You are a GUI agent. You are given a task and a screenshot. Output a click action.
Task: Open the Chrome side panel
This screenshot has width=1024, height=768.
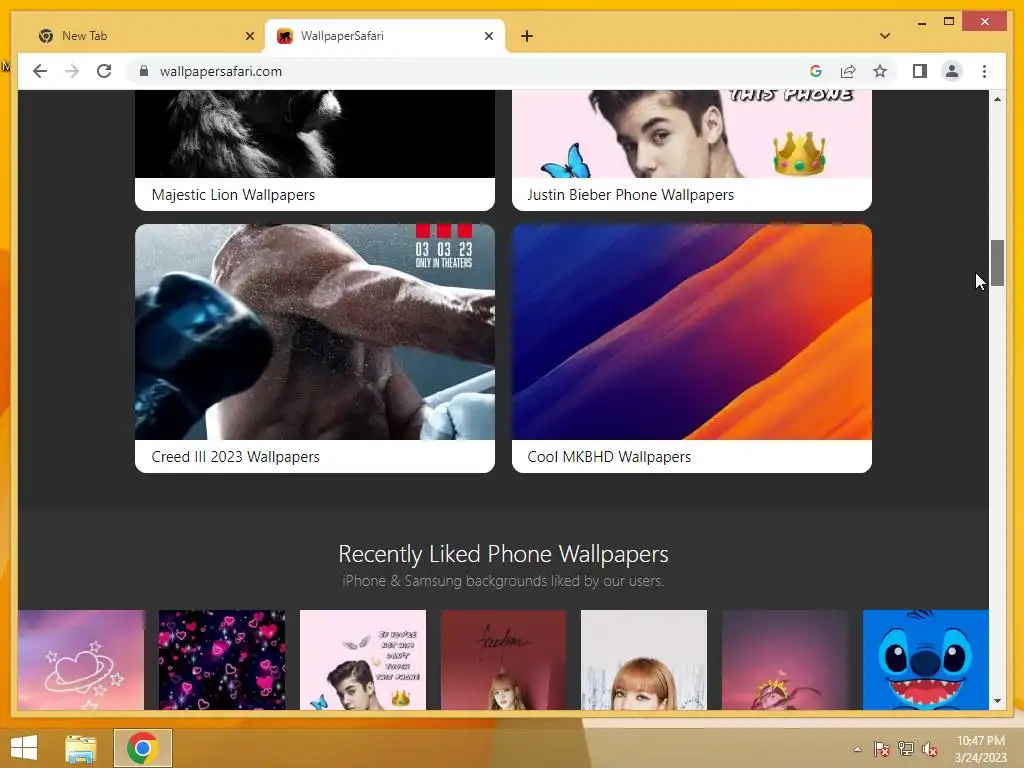920,71
